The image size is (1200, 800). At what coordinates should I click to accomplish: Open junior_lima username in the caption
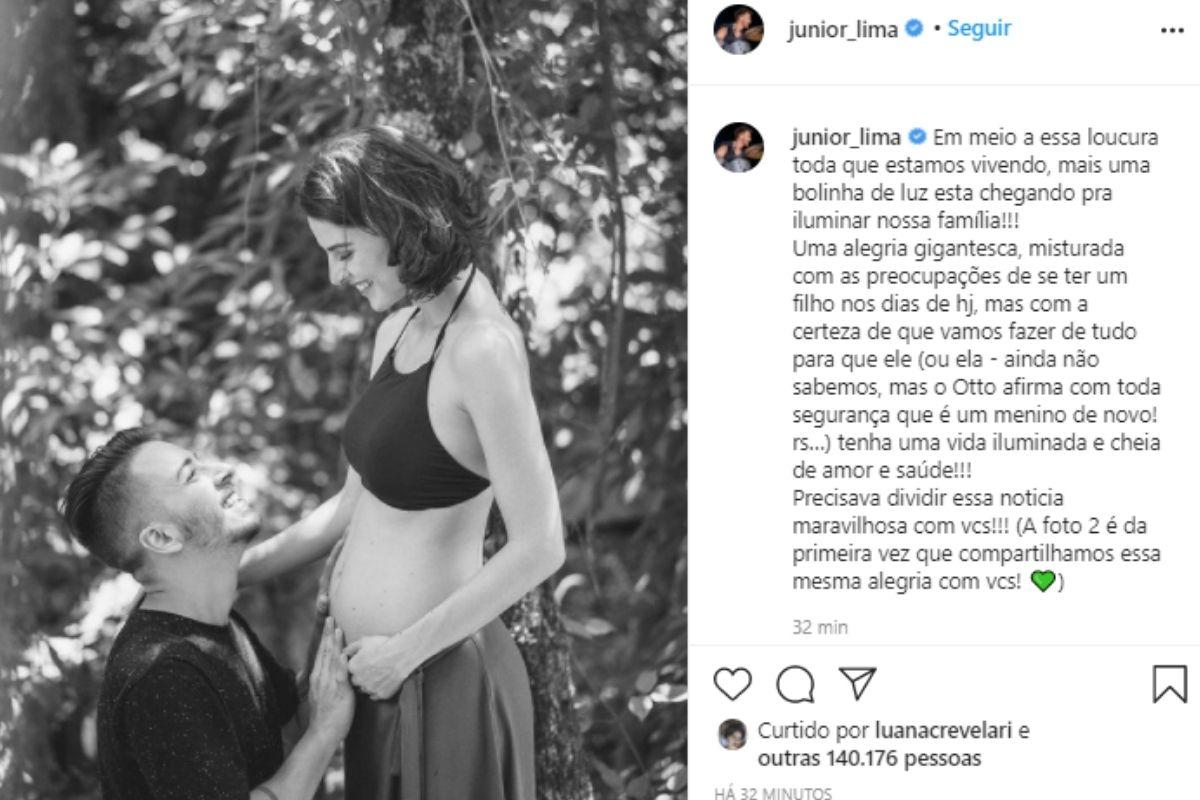pyautogui.click(x=845, y=137)
